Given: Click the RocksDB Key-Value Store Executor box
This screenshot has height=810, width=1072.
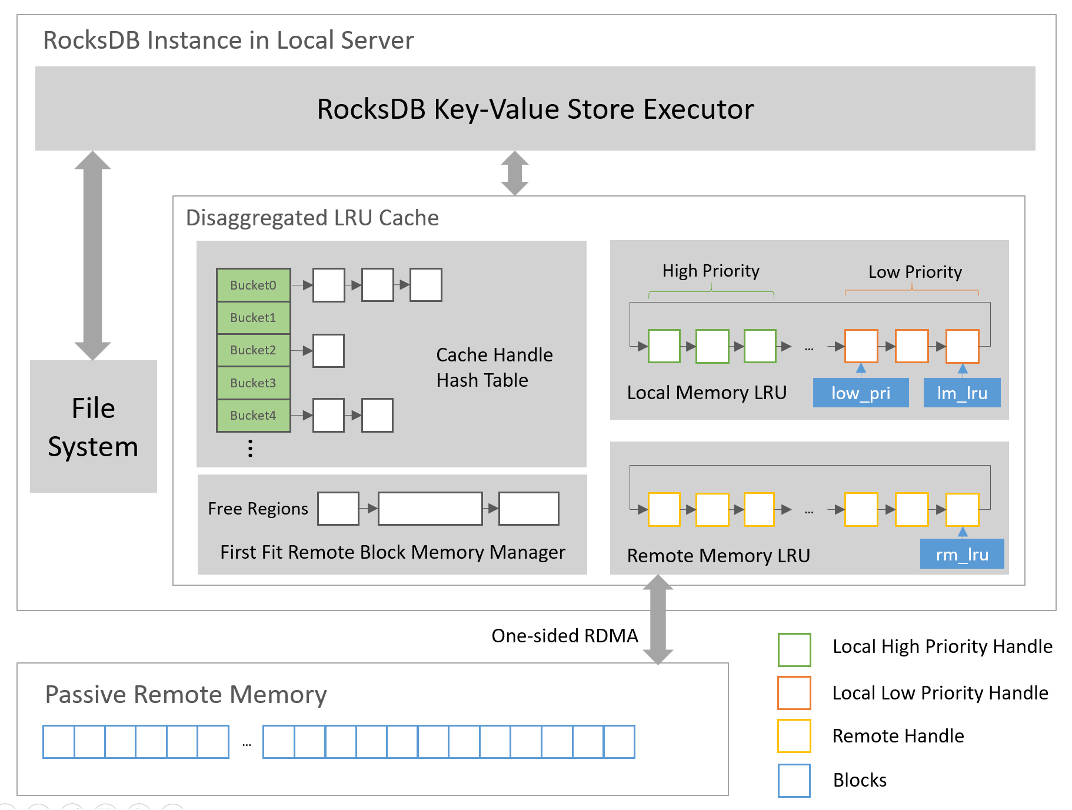Looking at the screenshot, I should coord(535,109).
